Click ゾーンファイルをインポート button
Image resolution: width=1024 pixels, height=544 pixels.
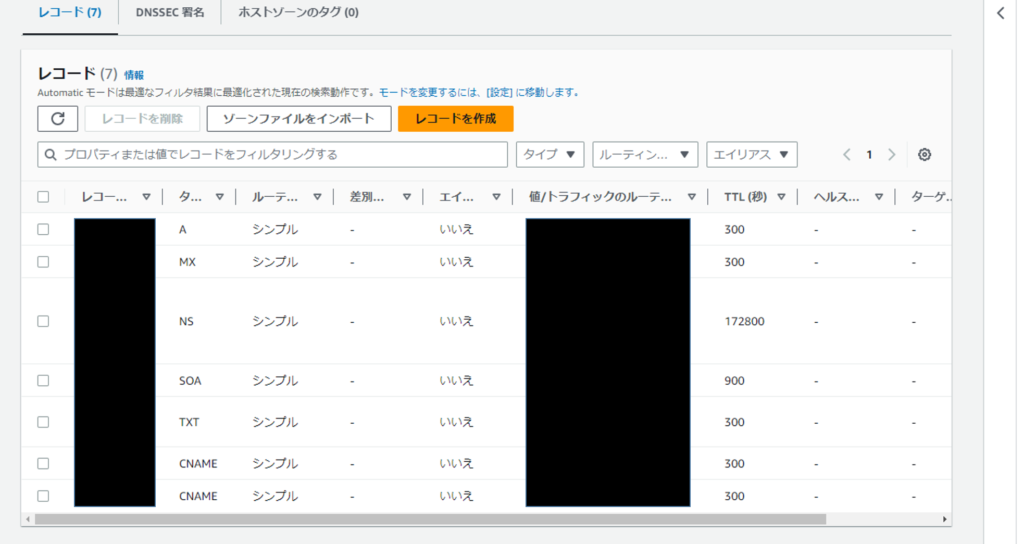298,119
